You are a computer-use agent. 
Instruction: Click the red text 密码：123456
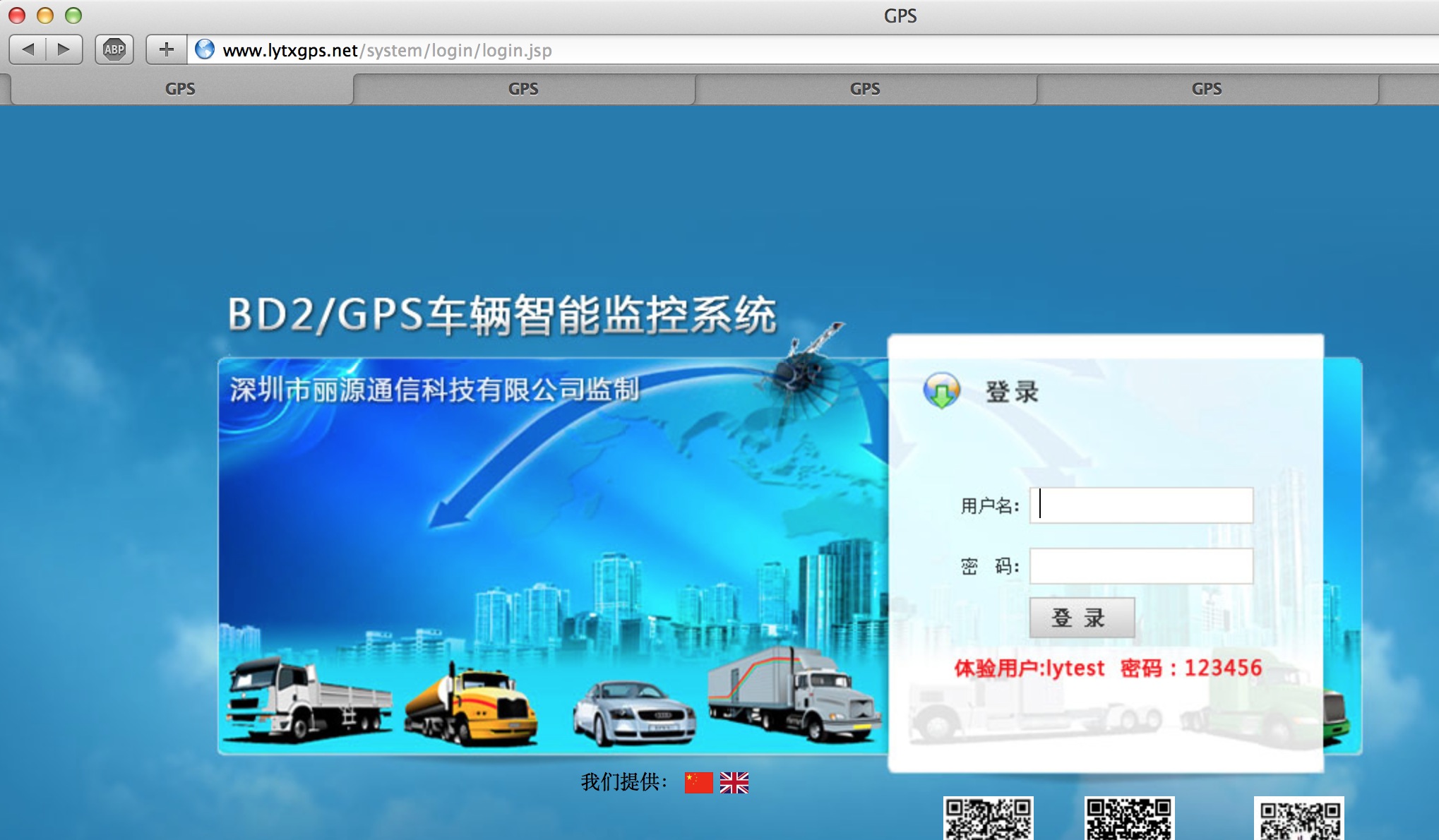tap(1191, 668)
